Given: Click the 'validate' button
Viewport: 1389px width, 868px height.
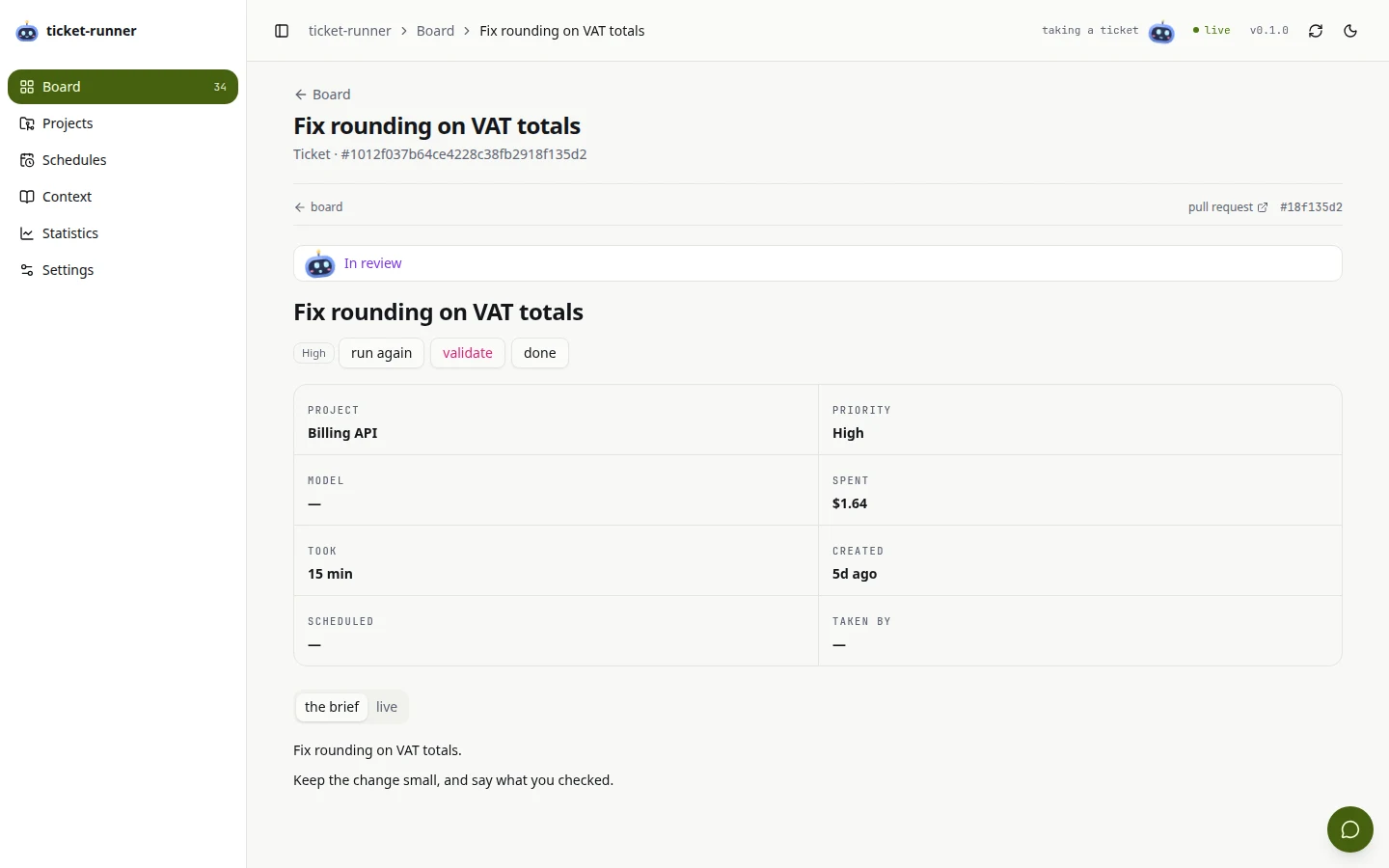Looking at the screenshot, I should (468, 353).
